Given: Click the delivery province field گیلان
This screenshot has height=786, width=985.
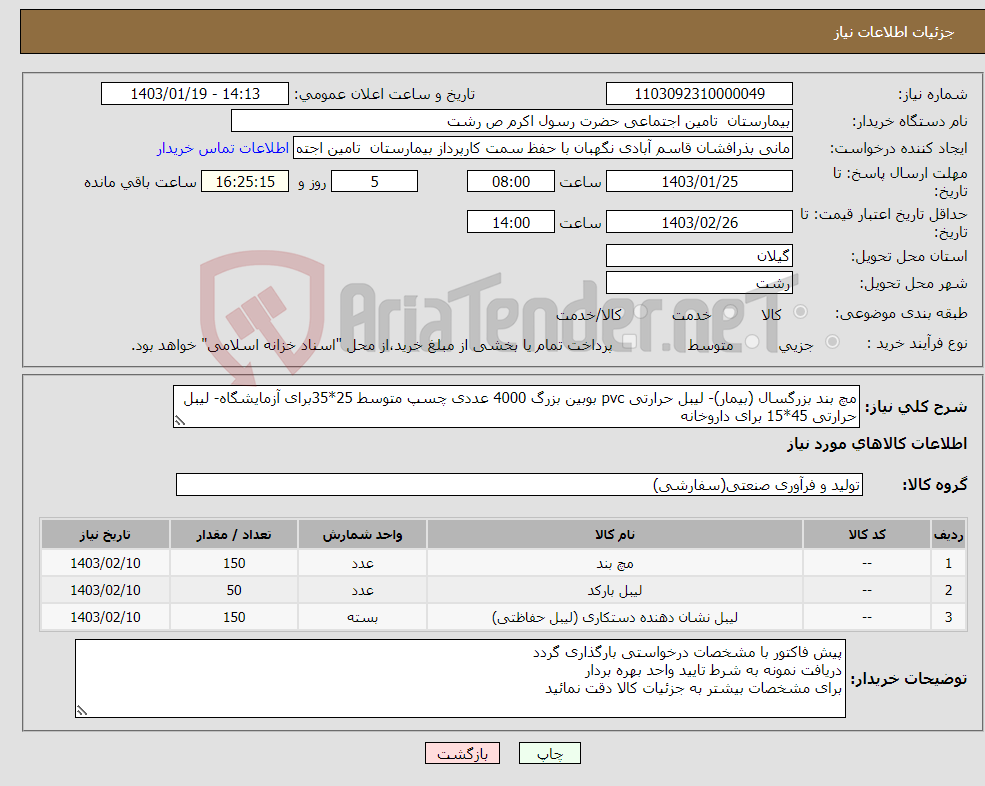Looking at the screenshot, I should (699, 256).
